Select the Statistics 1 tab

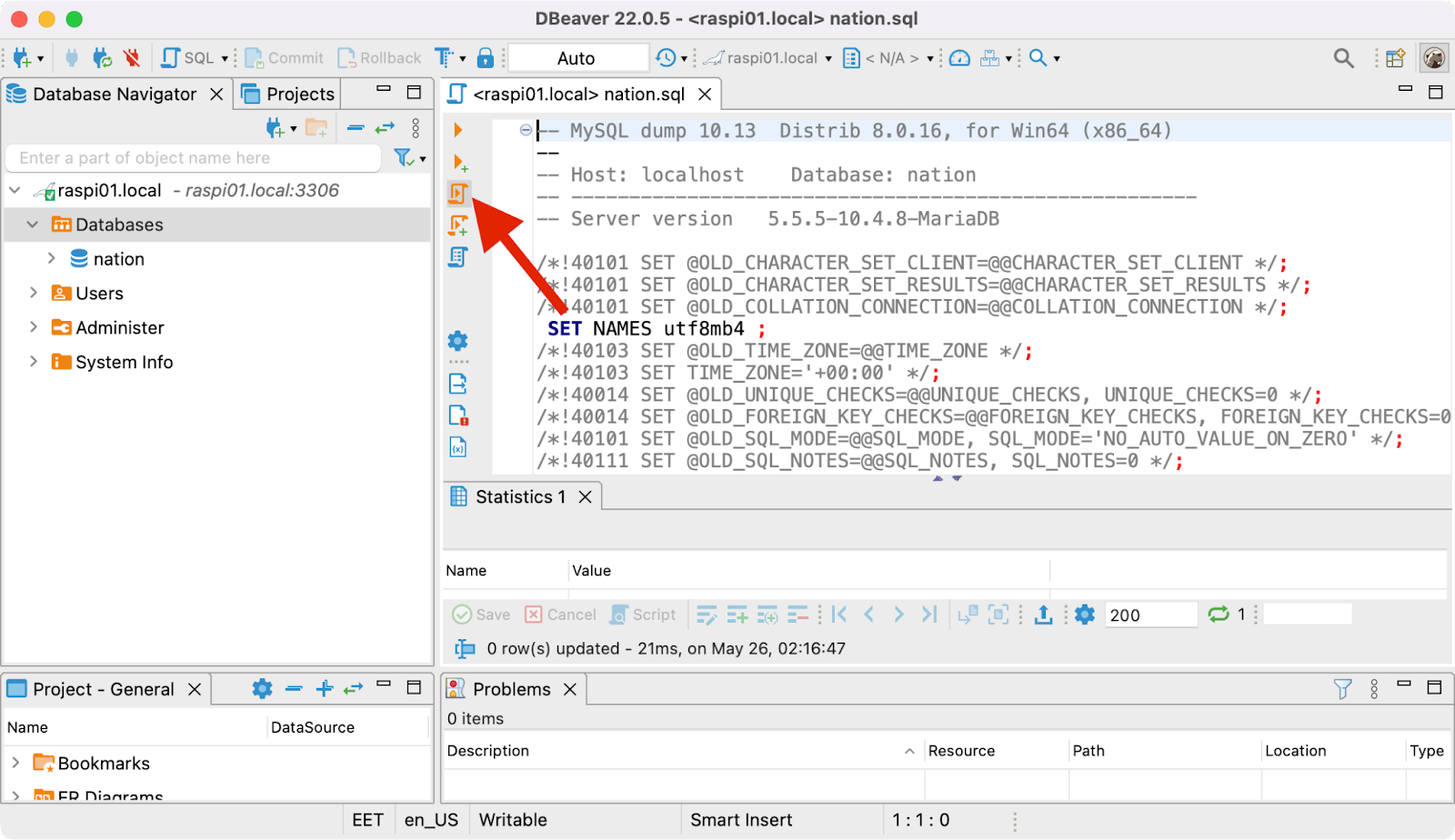click(x=518, y=497)
